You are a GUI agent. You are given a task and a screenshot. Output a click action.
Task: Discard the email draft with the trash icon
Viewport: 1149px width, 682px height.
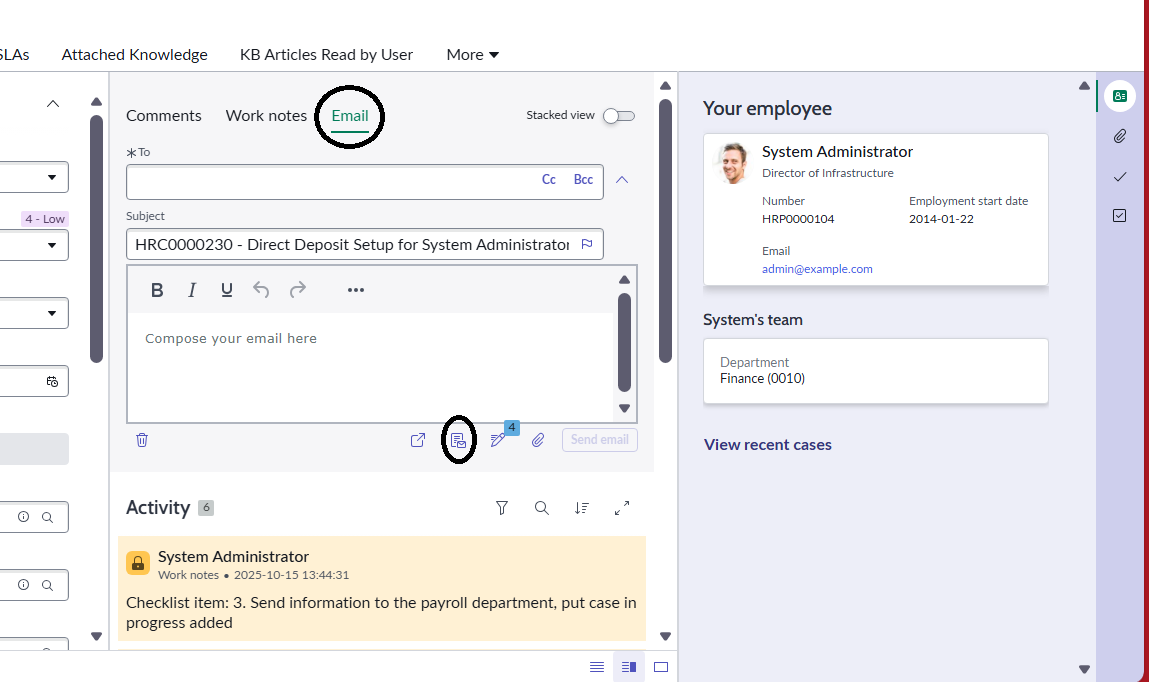(x=142, y=440)
